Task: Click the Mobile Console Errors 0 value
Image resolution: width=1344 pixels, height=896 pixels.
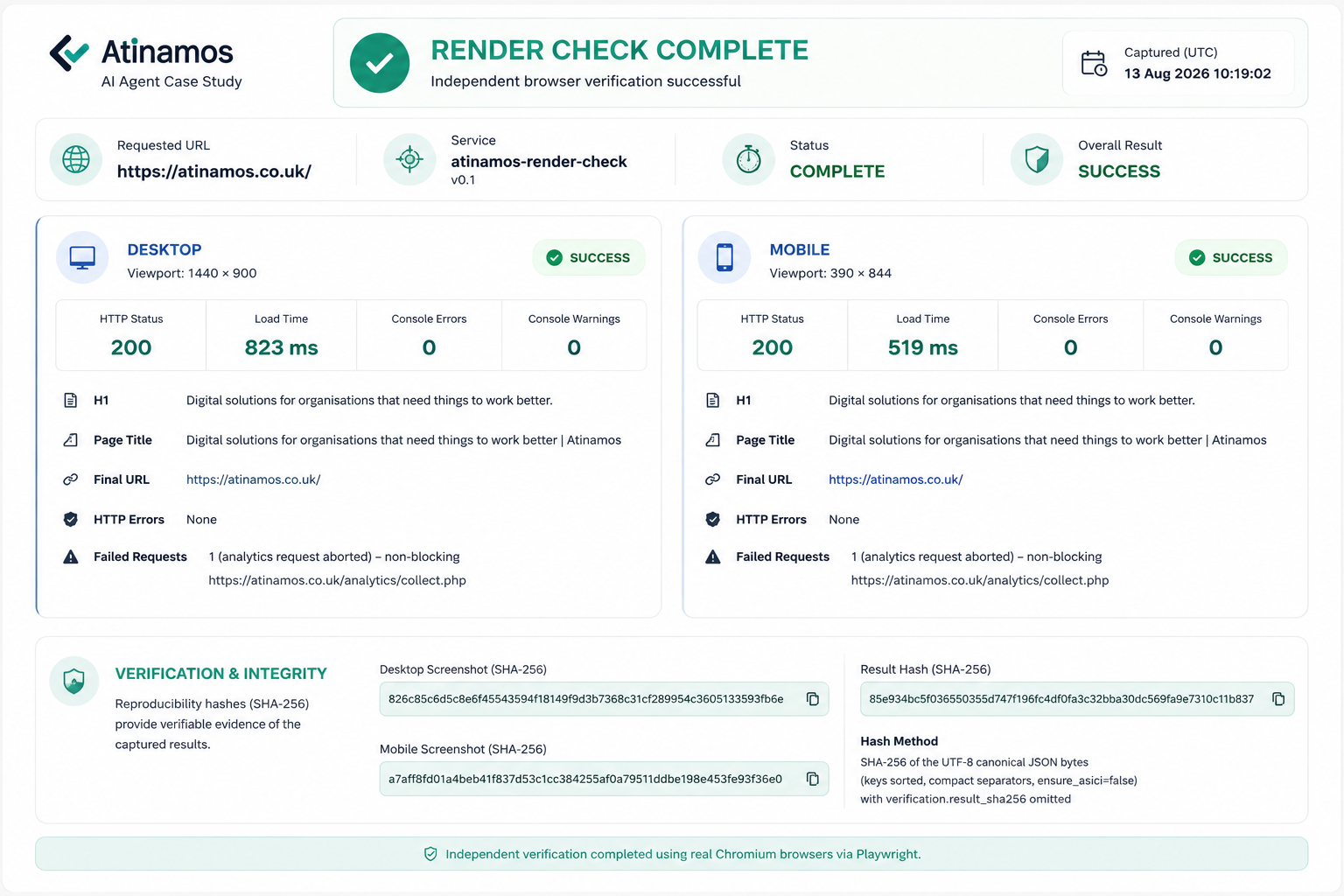Action: click(1070, 347)
